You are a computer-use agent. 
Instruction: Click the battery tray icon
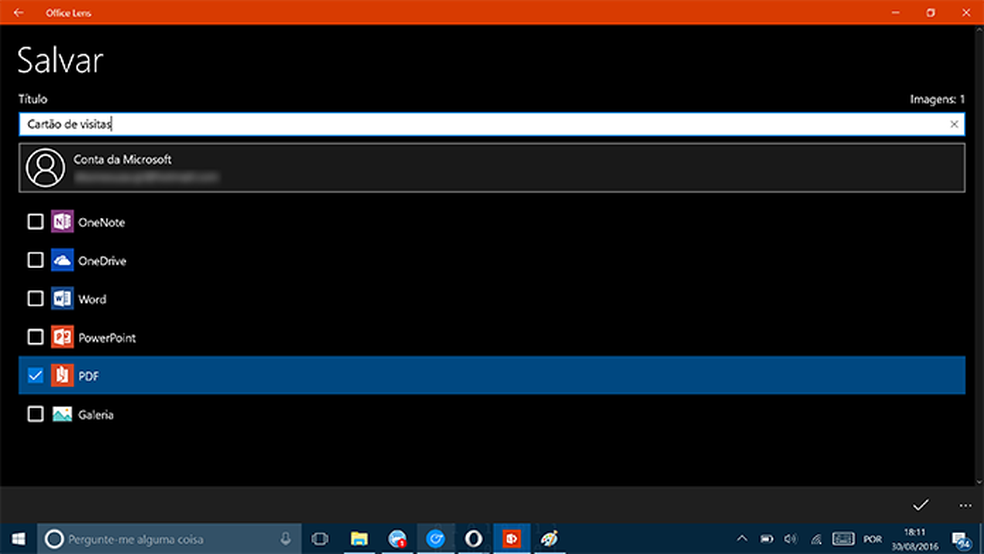click(767, 539)
